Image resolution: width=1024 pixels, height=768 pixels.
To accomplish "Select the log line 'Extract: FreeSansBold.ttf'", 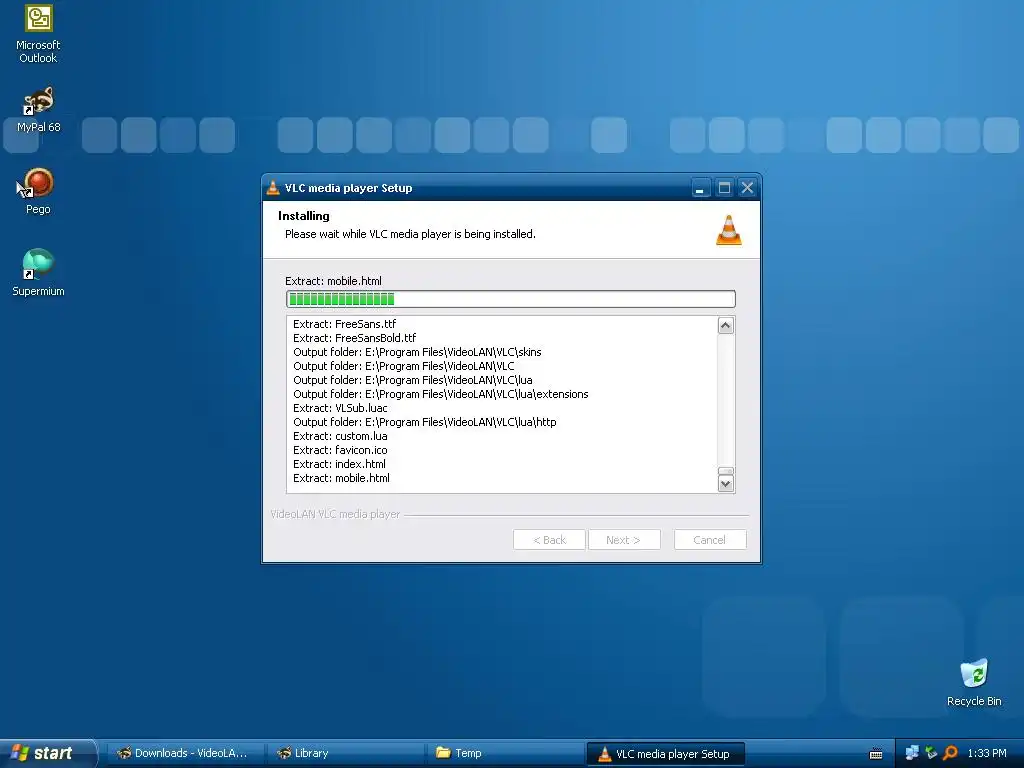I will [x=355, y=338].
